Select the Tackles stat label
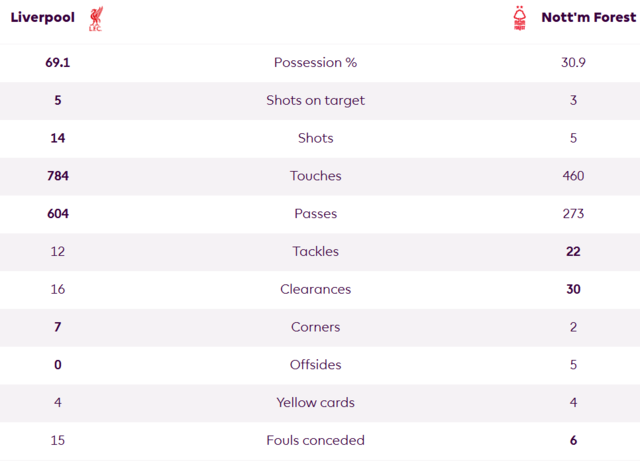The height and width of the screenshot is (468, 640). coord(316,251)
